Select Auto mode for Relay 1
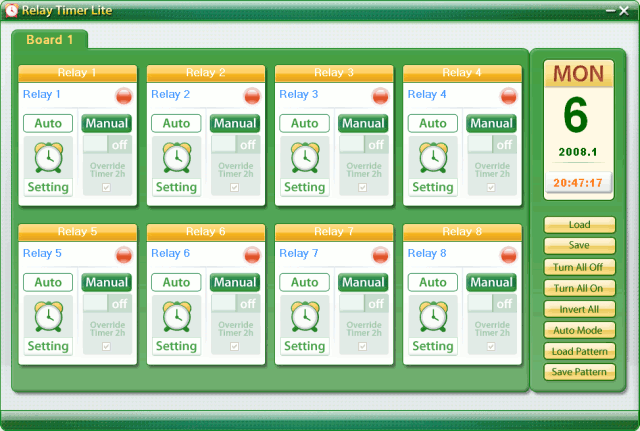Viewport: 640px width, 431px height. [x=48, y=123]
